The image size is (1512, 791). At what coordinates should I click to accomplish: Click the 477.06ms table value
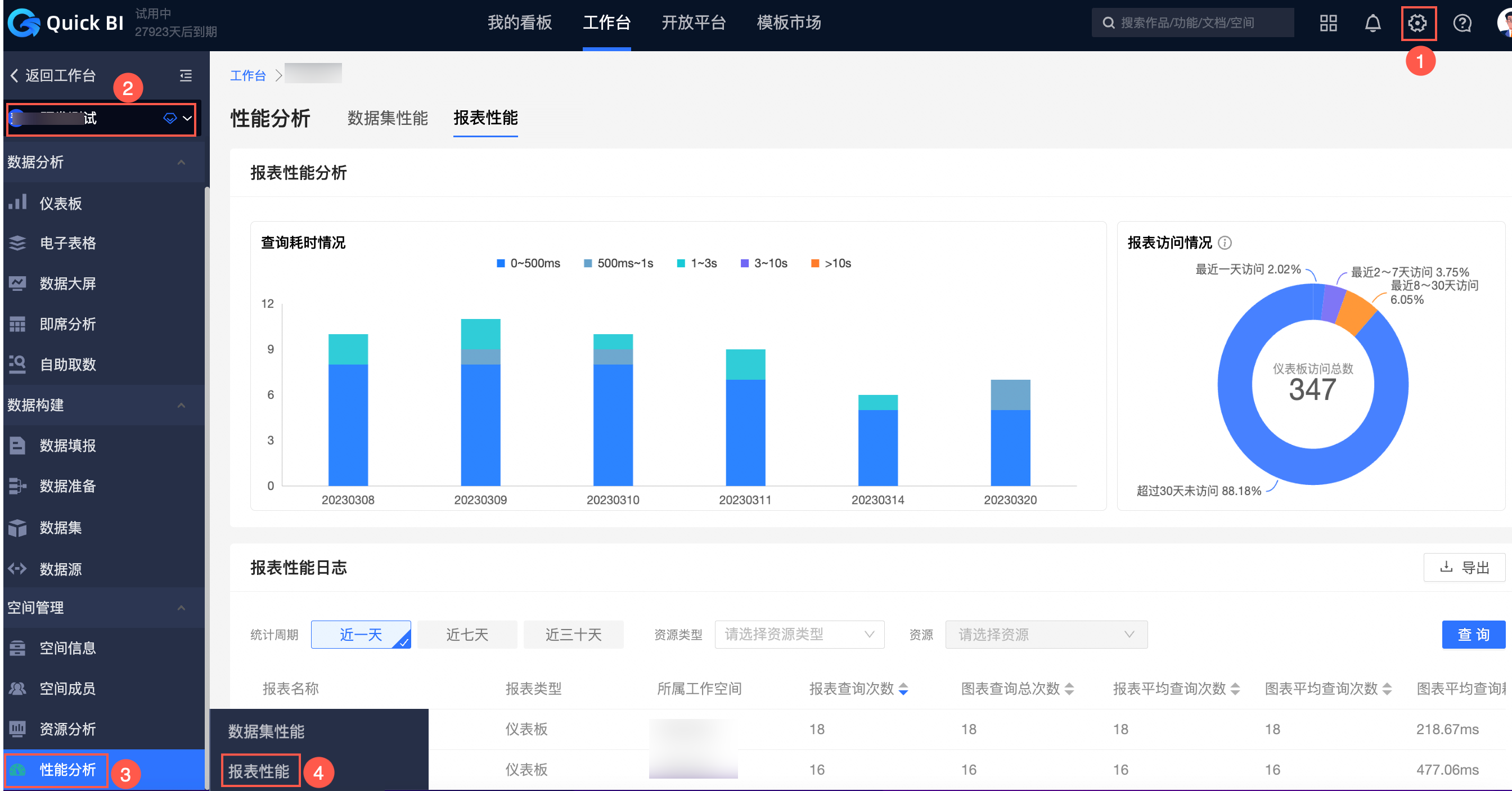pos(1447,770)
